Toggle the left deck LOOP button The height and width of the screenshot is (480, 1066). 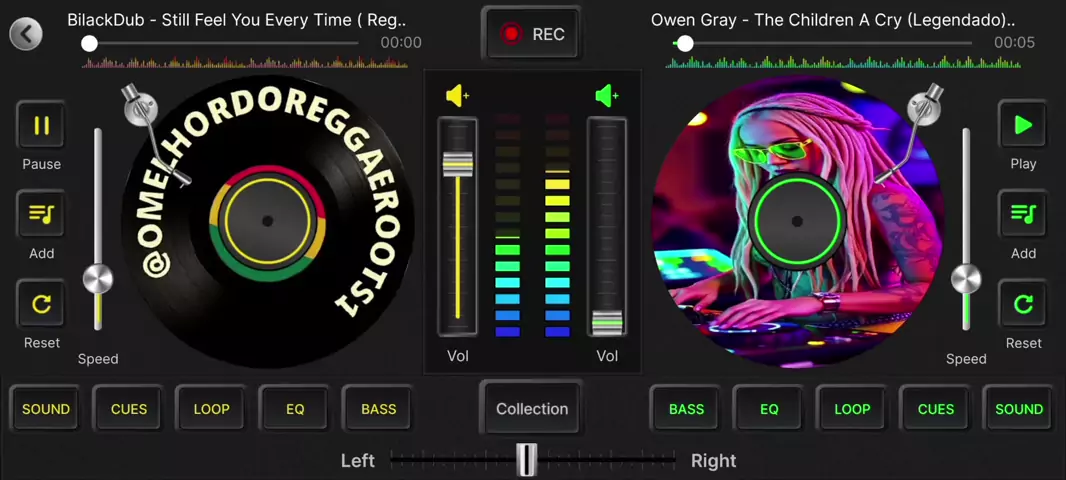[x=211, y=409]
